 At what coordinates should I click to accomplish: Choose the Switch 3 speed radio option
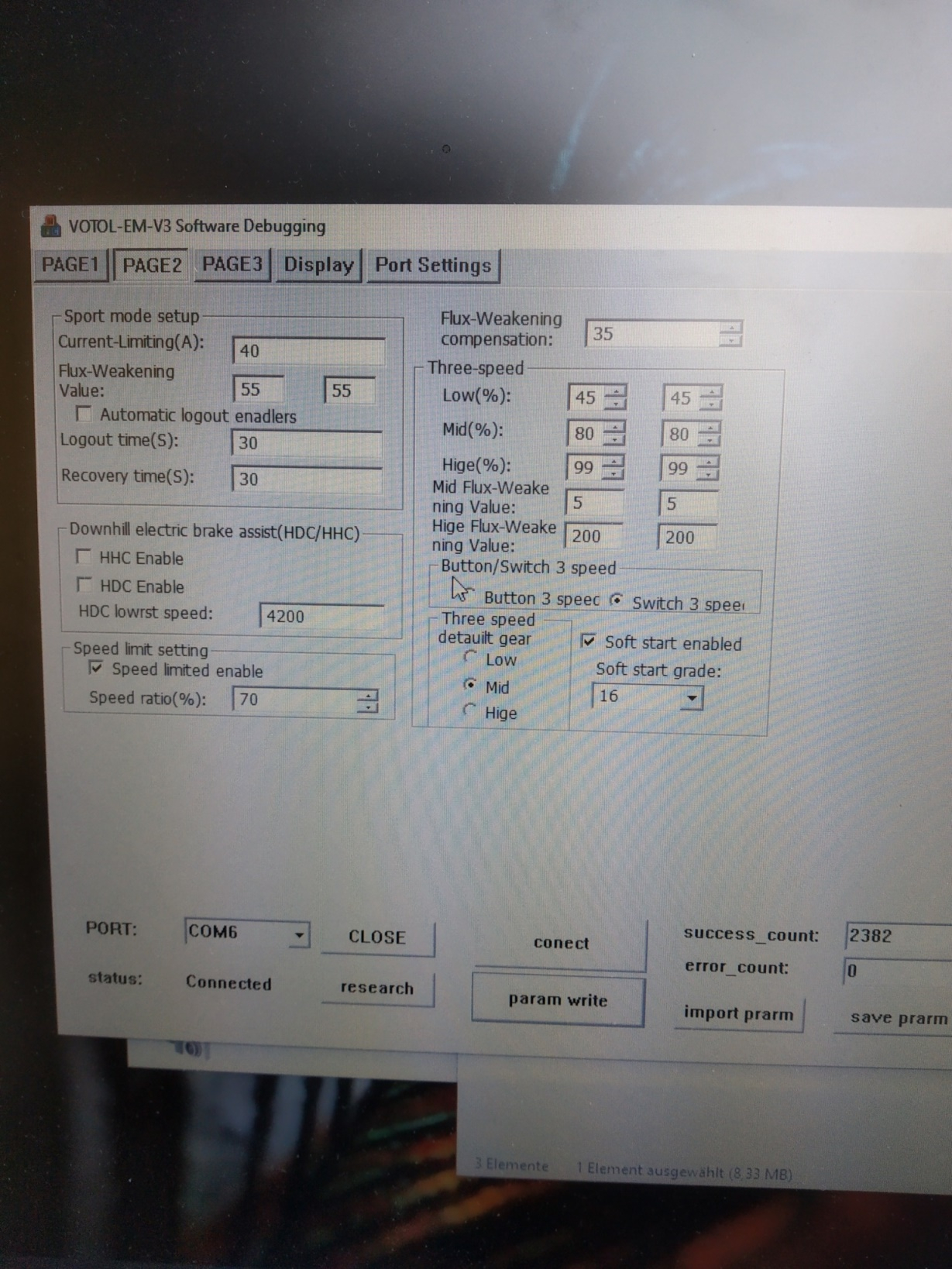coord(617,600)
